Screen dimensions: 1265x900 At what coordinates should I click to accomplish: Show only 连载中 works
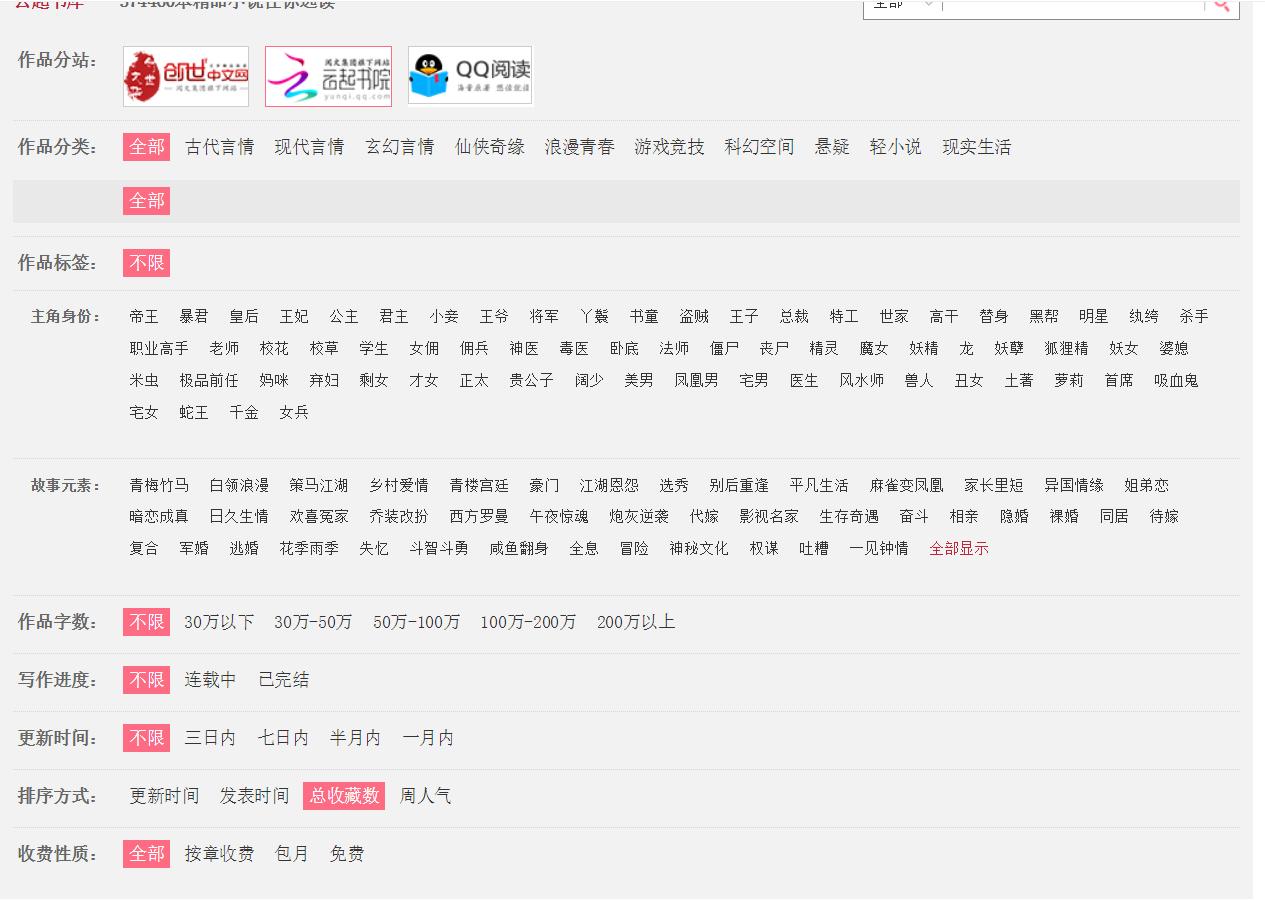point(210,680)
